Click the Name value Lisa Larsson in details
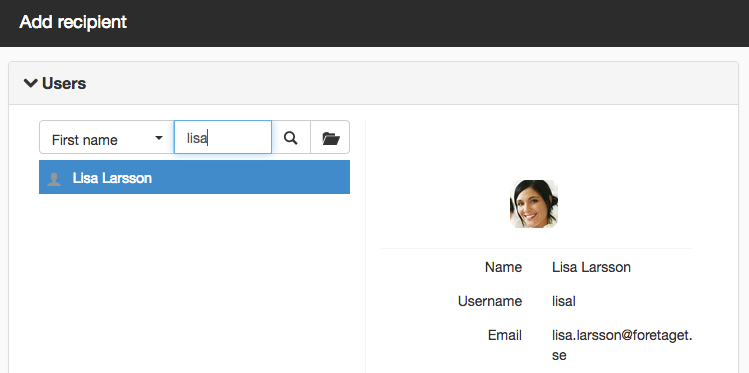The width and height of the screenshot is (749, 373). point(591,267)
